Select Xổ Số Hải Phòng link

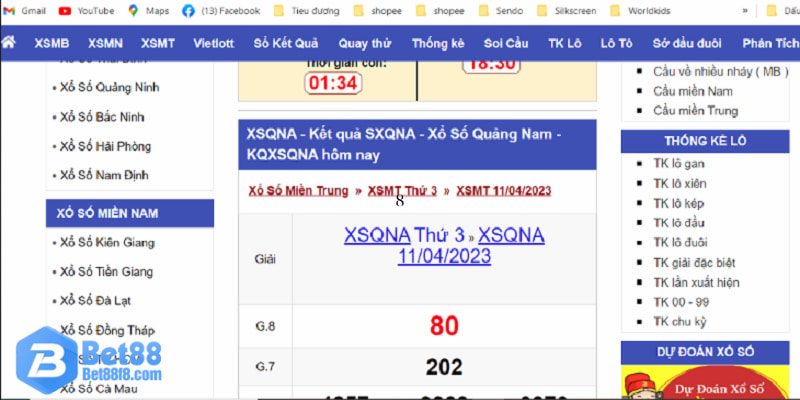click(x=105, y=147)
